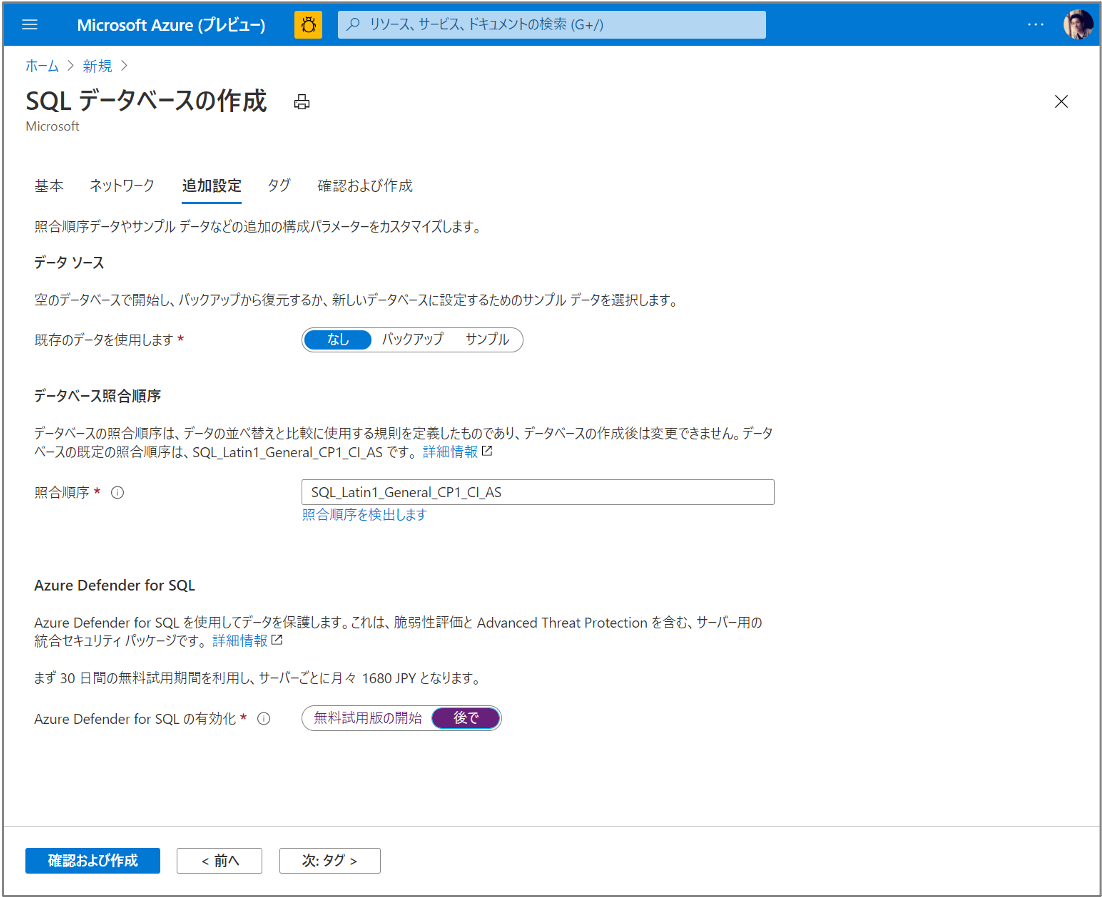Click the yellow bug preview icon

pos(308,25)
